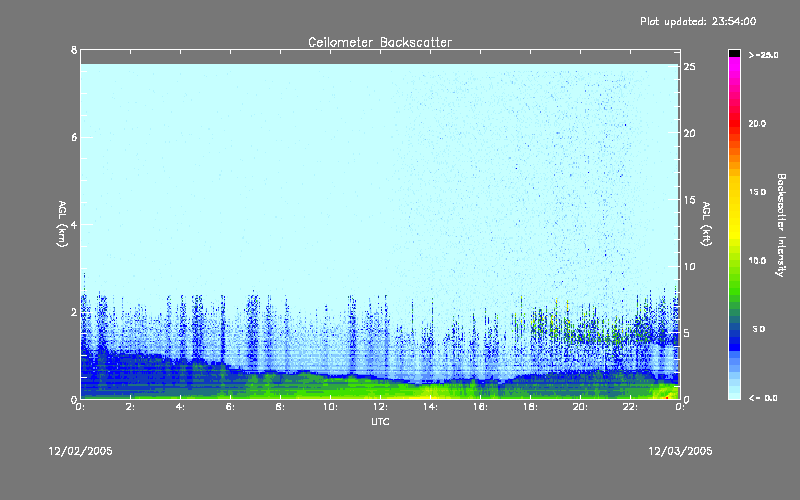The width and height of the screenshot is (800, 500).
Task: Click colorbar tick label '20.0'
Action: coord(757,124)
